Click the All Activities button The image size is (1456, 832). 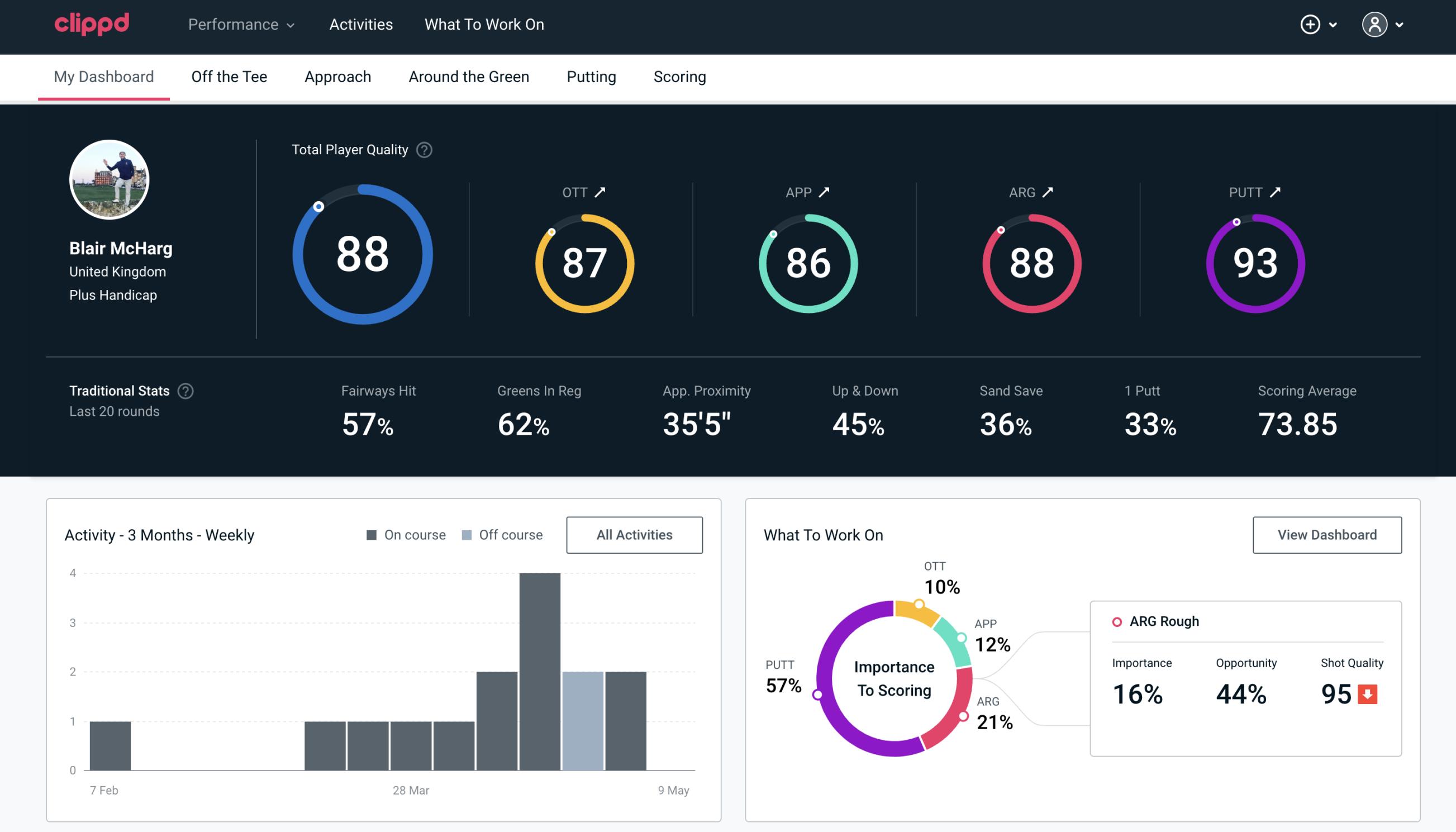pos(635,535)
